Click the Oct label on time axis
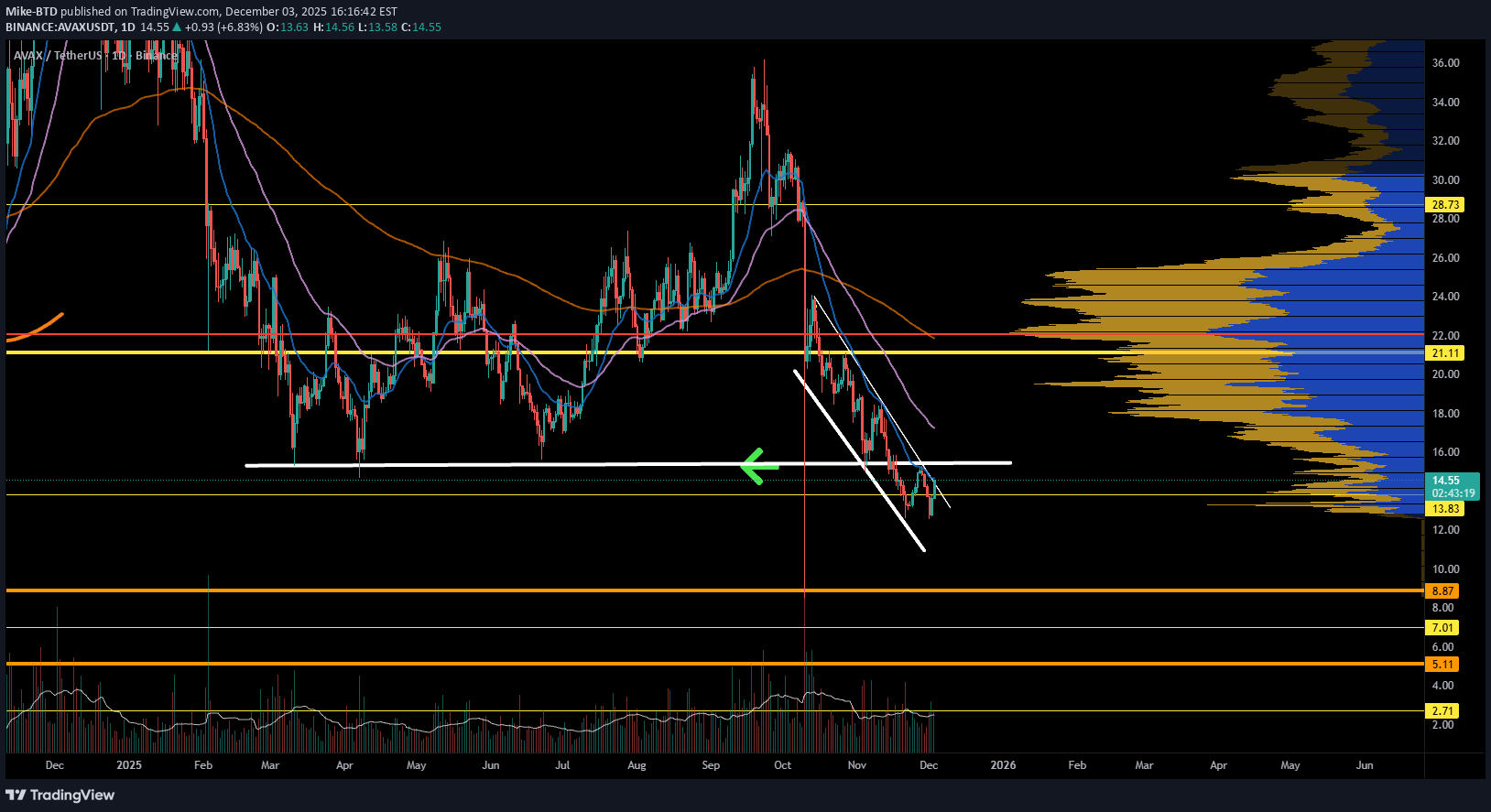Viewport: 1491px width, 812px height. (782, 765)
